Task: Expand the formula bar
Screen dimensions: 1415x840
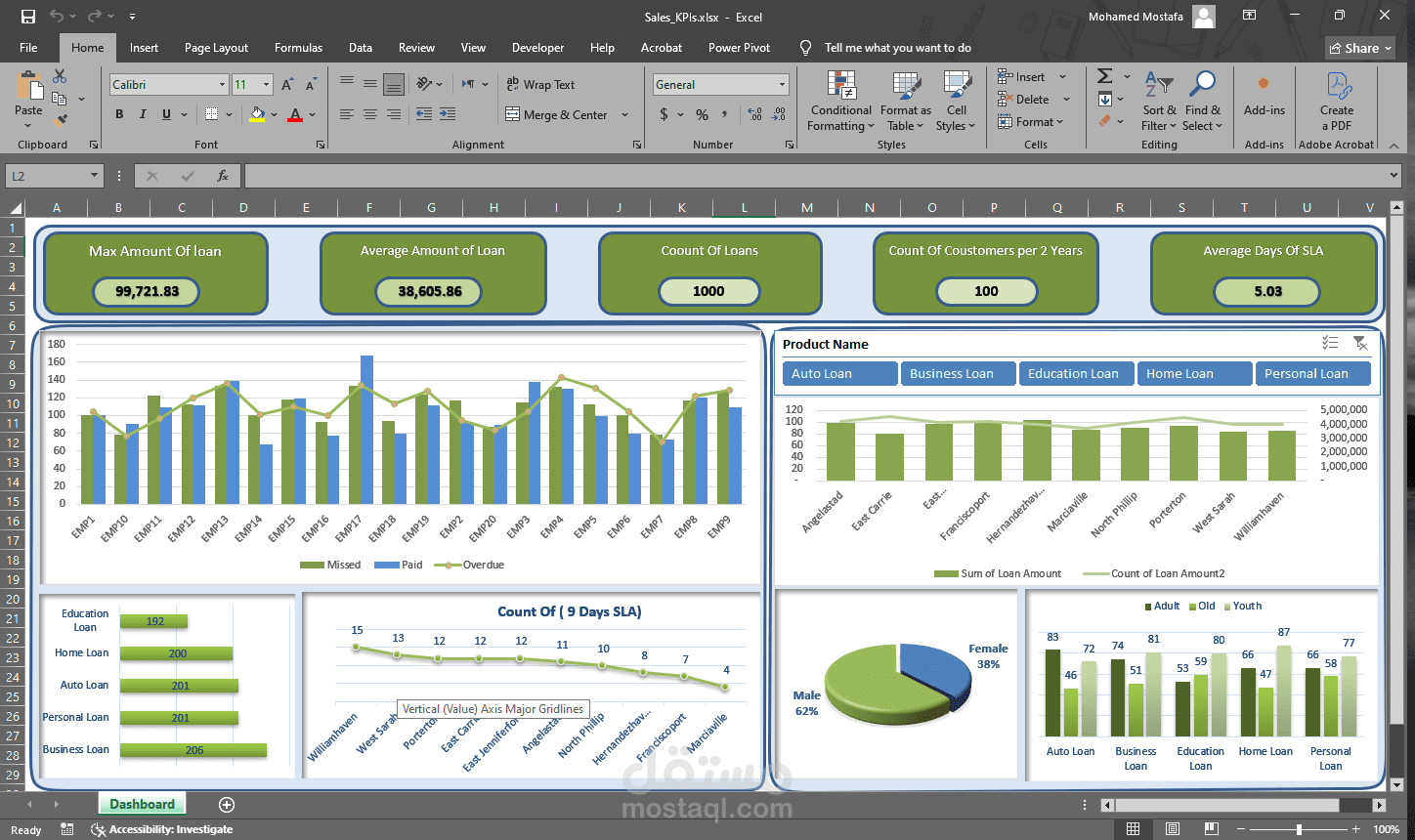Action: click(1394, 176)
